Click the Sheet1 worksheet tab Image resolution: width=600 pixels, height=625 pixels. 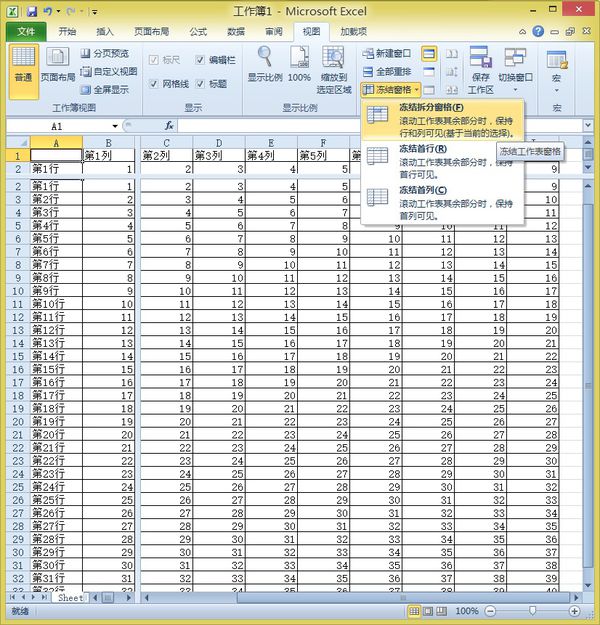click(x=70, y=597)
